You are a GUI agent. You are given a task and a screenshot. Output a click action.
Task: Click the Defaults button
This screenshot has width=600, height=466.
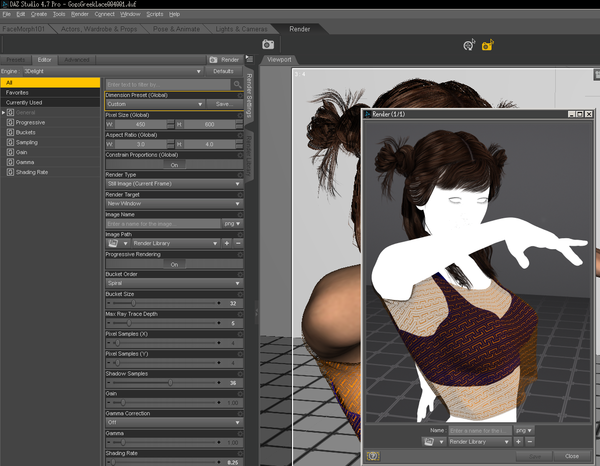tap(223, 71)
